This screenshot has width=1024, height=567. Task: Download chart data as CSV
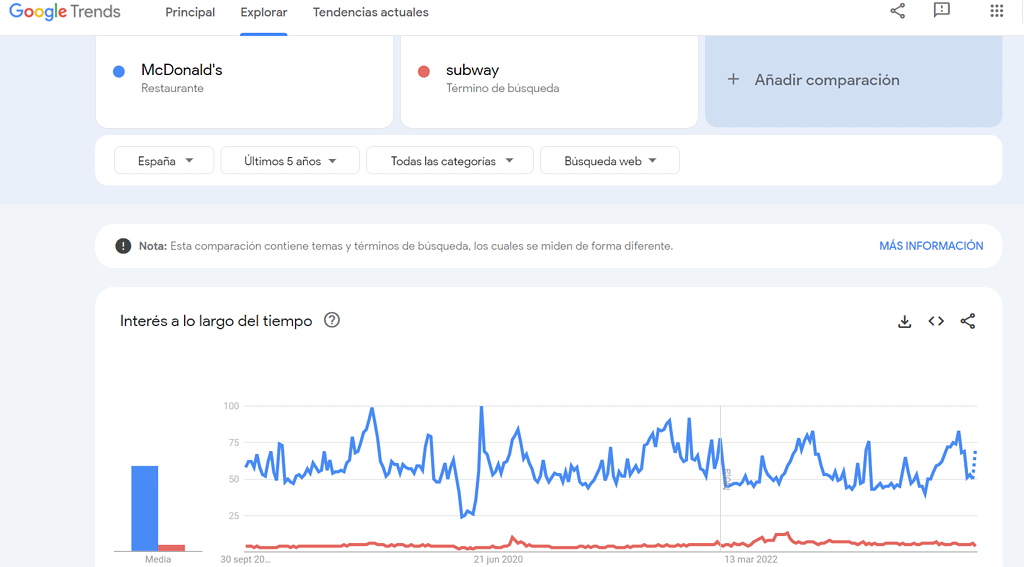[904, 321]
